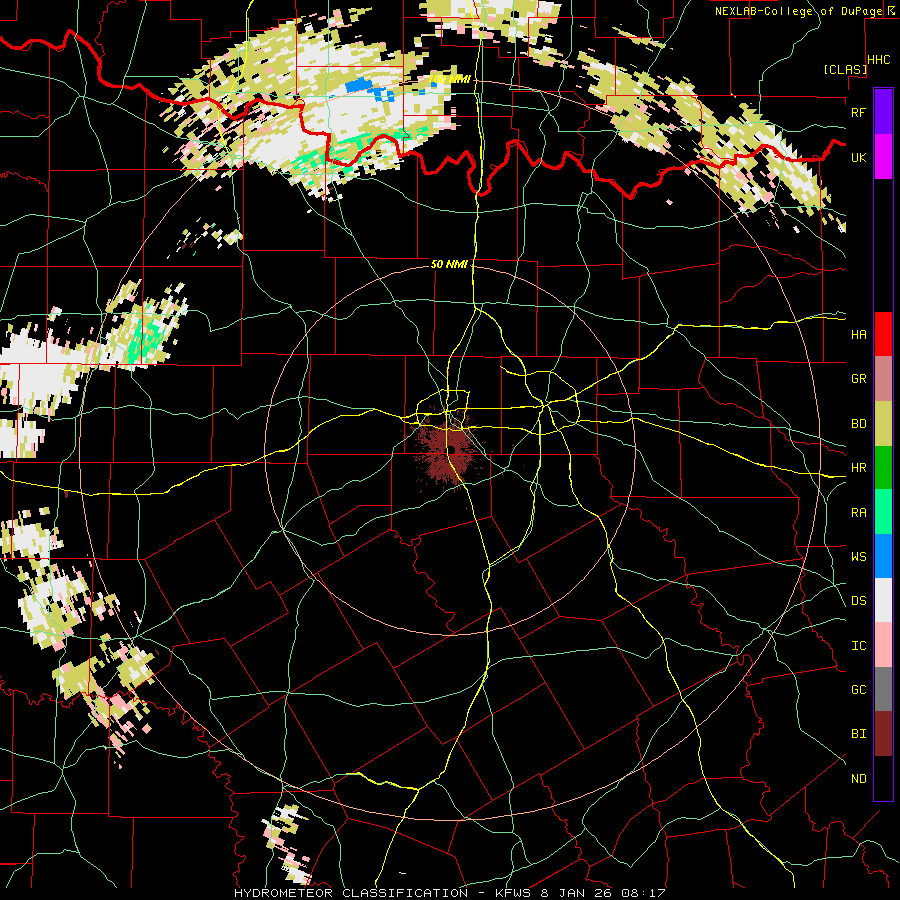Image resolution: width=900 pixels, height=900 pixels.
Task: Click the gray GC ground clutter swatch
Action: click(x=883, y=689)
